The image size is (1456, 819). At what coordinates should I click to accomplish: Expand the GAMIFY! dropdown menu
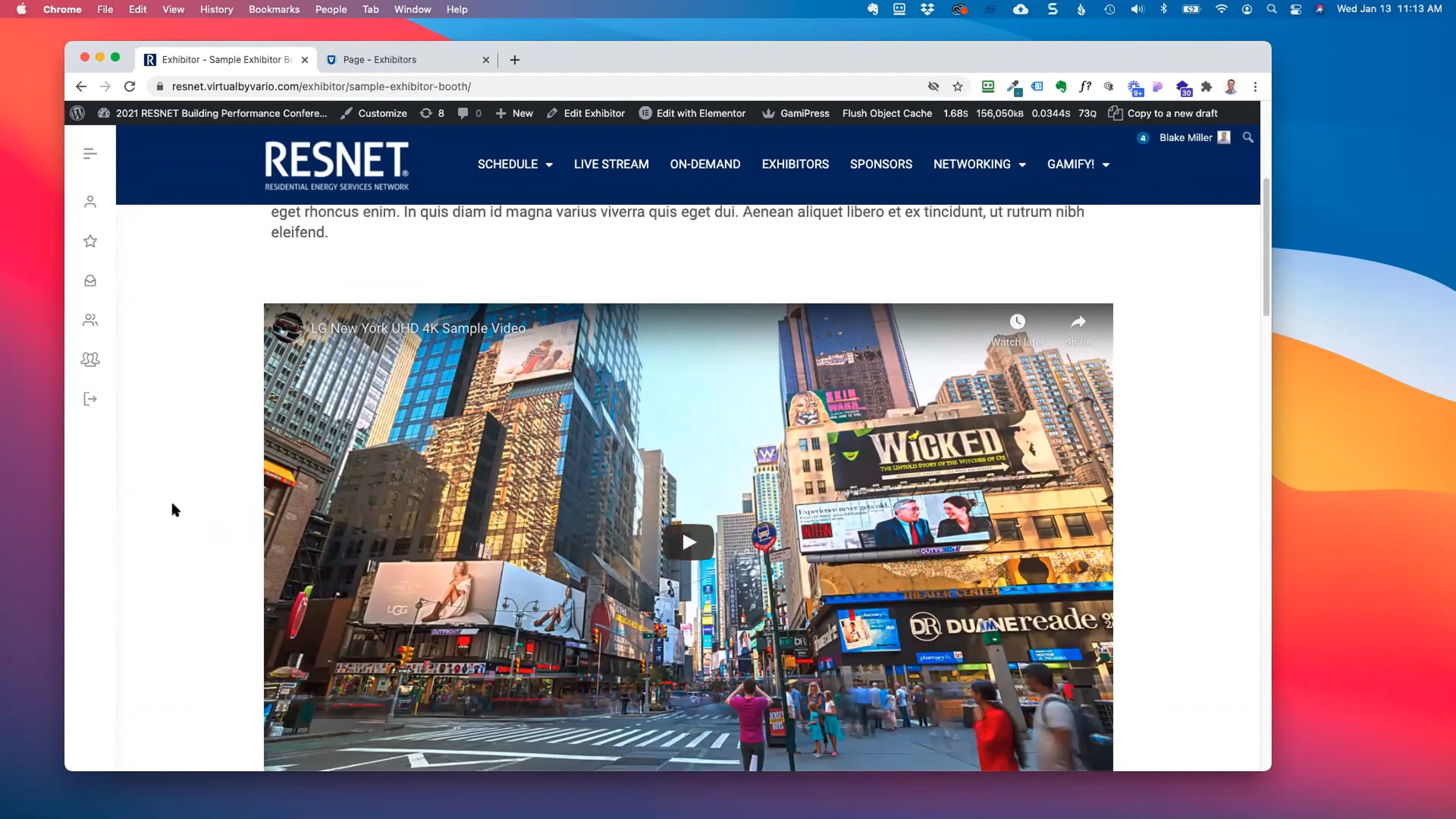point(1078,164)
